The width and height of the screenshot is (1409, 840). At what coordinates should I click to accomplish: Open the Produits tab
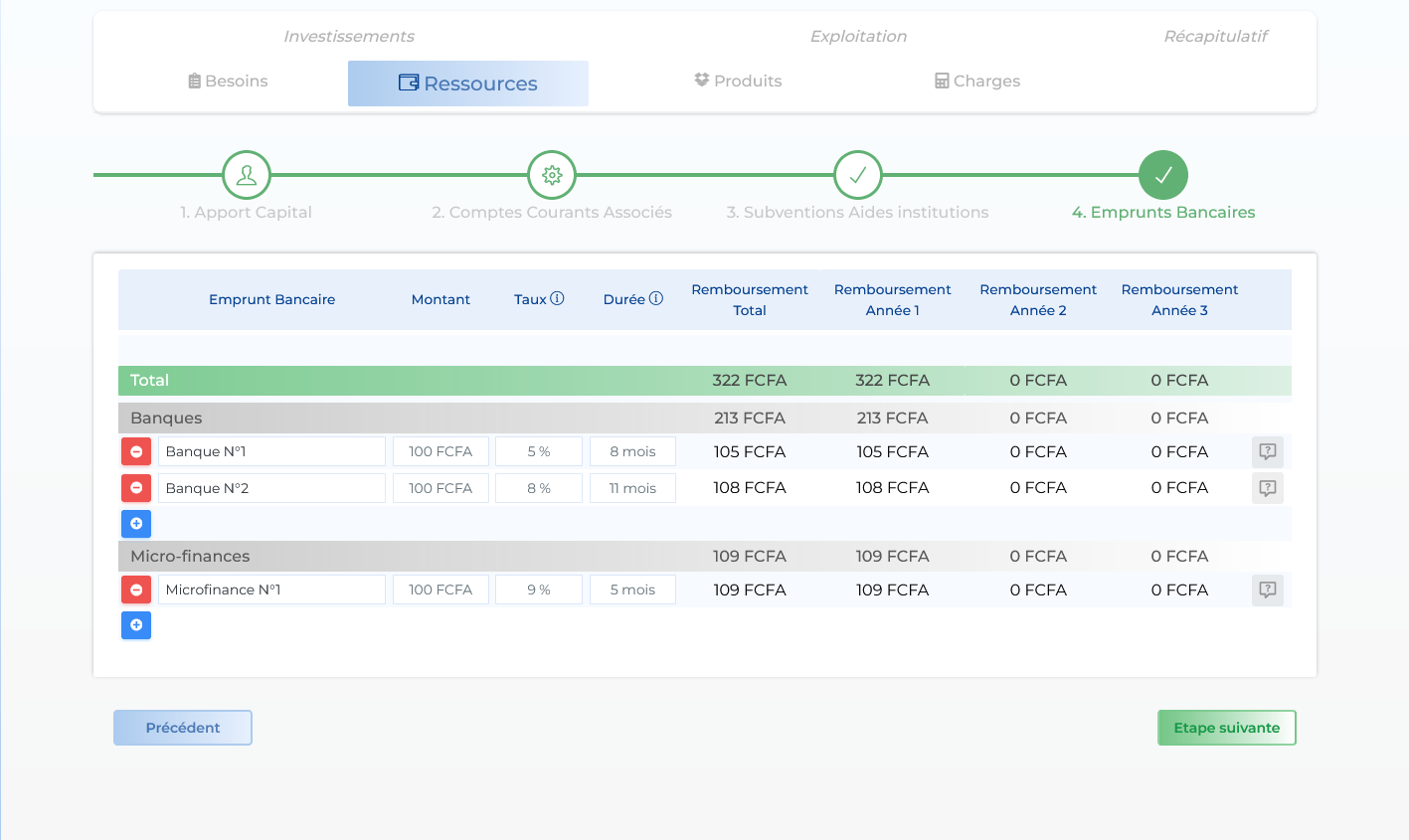(738, 82)
